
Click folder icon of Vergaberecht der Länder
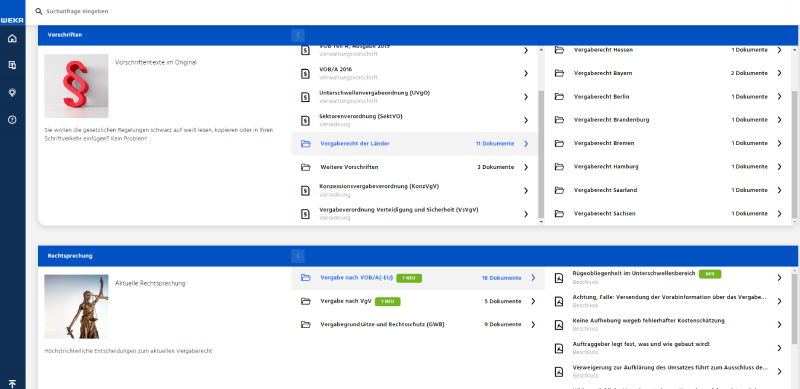pyautogui.click(x=306, y=144)
